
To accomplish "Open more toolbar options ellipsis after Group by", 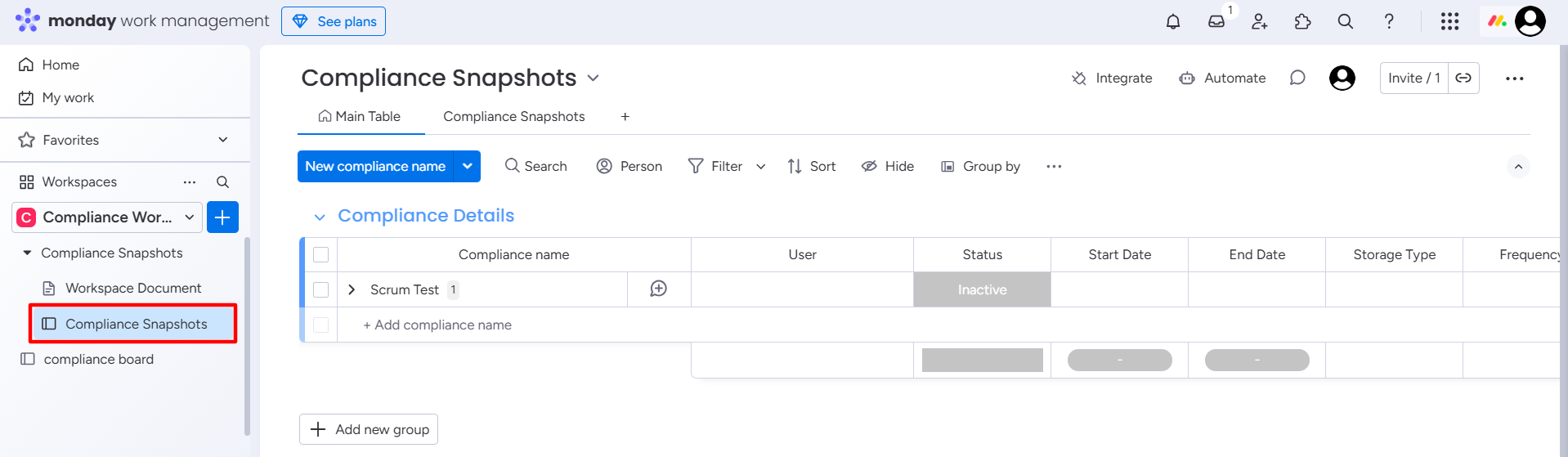I will [1054, 167].
